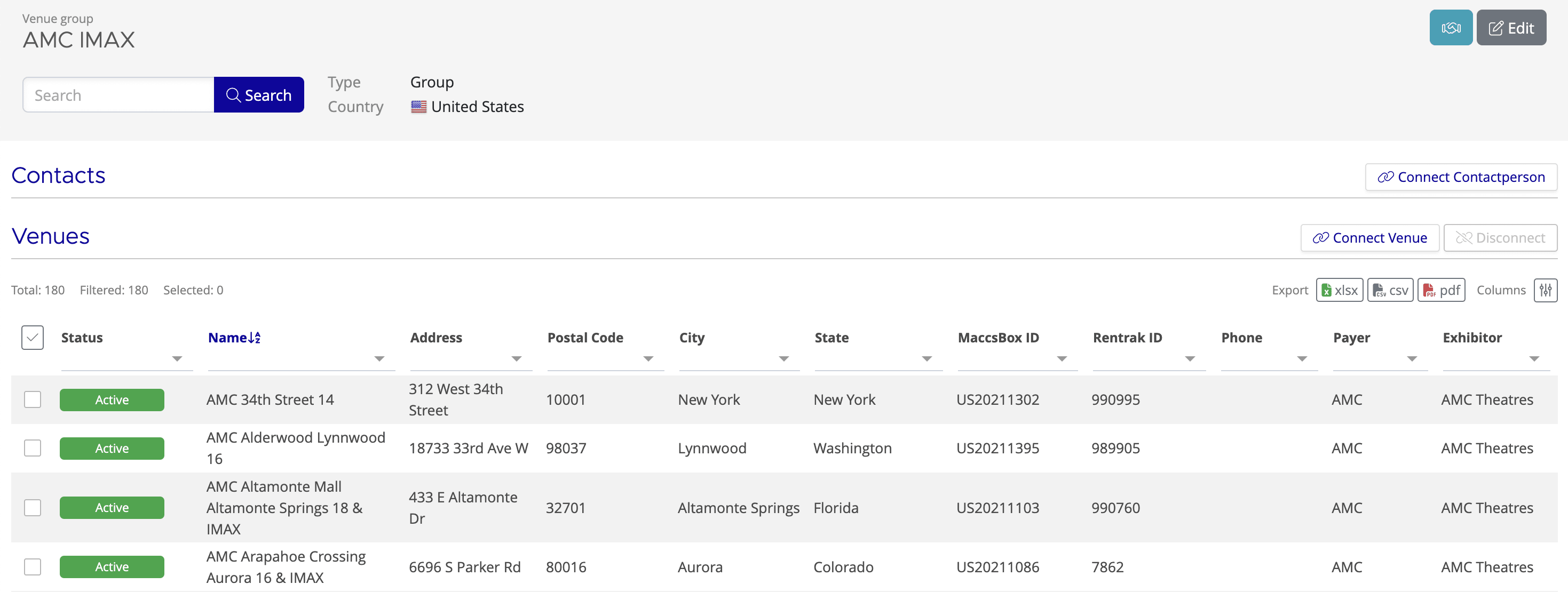The height and width of the screenshot is (592, 1568).
Task: Click the Connect Contactperson button
Action: pos(1461,177)
